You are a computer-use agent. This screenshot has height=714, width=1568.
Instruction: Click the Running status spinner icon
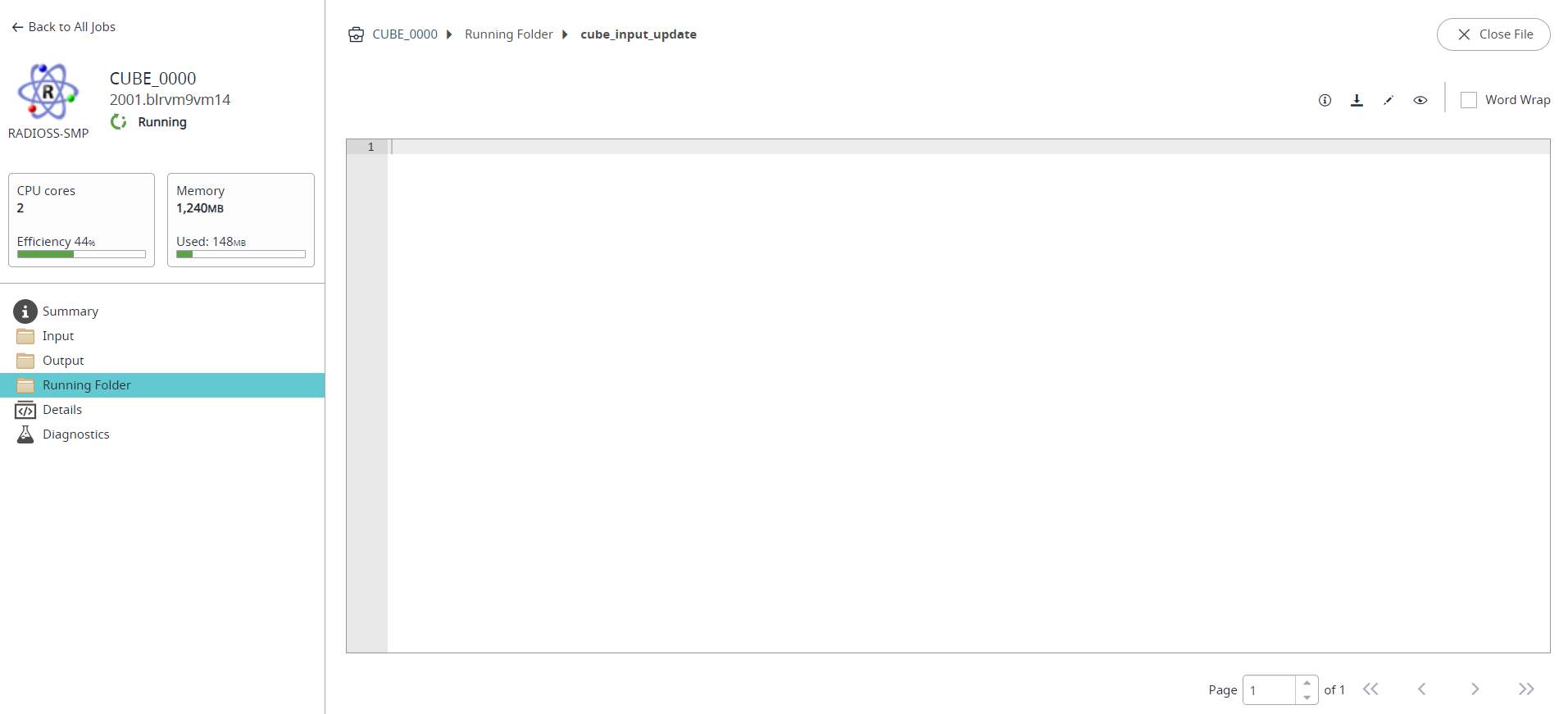(x=119, y=122)
